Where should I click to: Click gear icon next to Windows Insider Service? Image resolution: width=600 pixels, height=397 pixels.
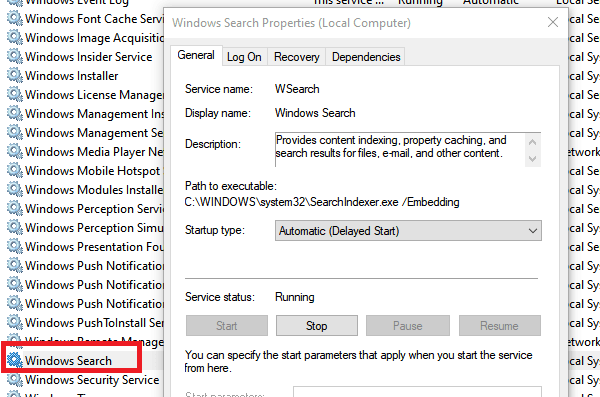(x=15, y=56)
